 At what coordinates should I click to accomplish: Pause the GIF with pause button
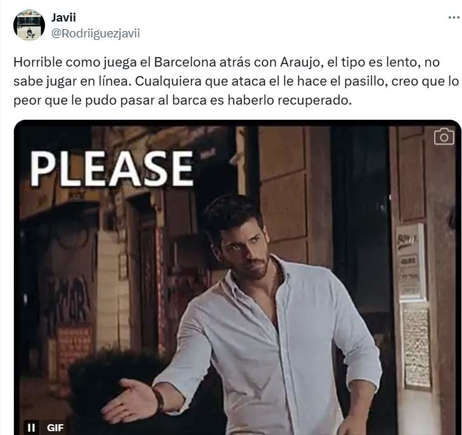[x=31, y=427]
